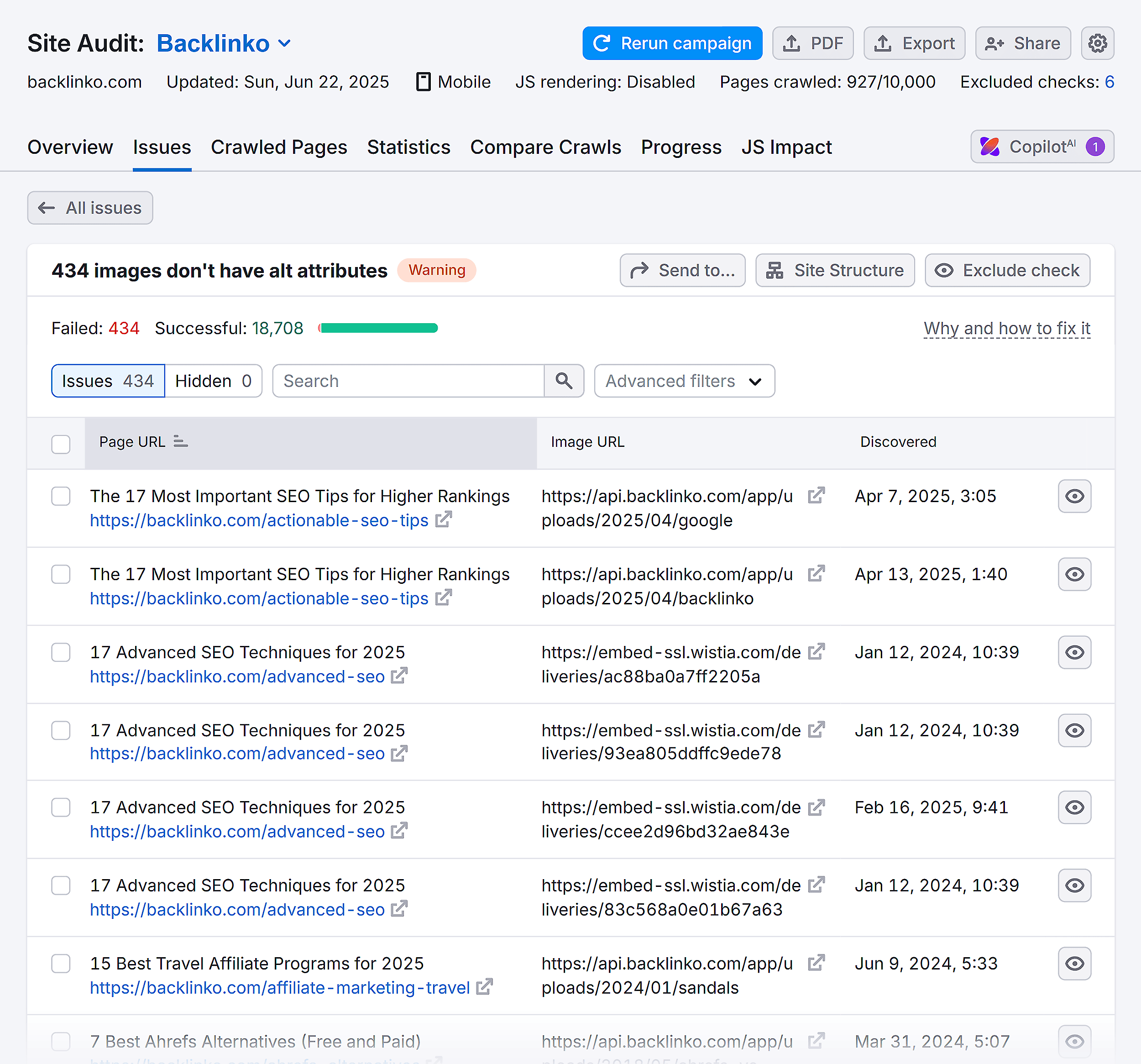The width and height of the screenshot is (1141, 1064).
Task: Go to the Statistics tab
Action: [x=408, y=147]
